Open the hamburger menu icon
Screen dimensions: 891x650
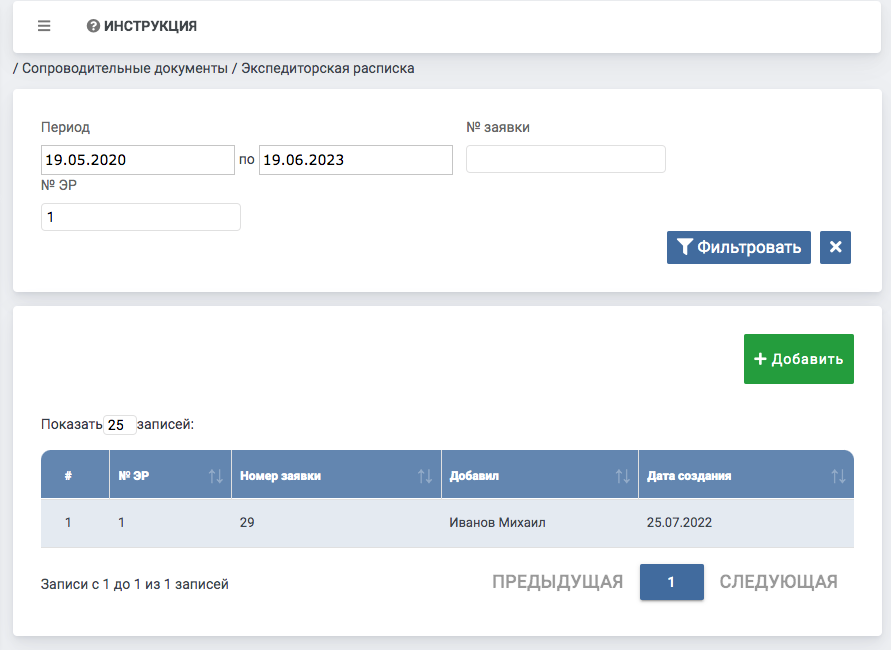(x=44, y=26)
